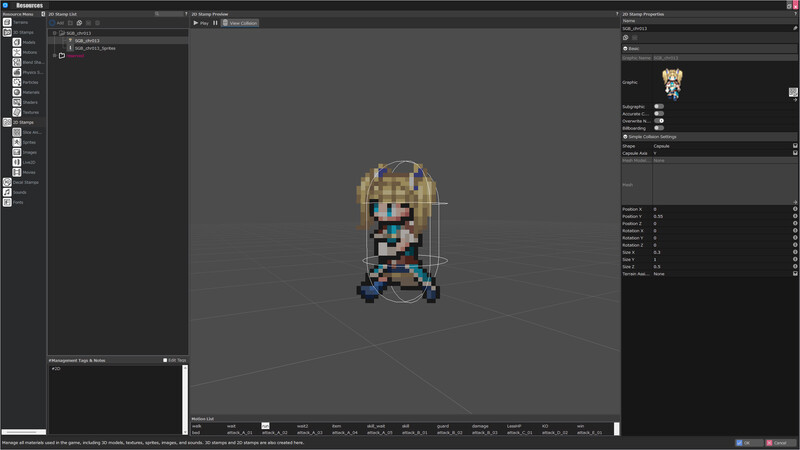Click the Name input field SGB_chr013
The image size is (800, 450).
pos(706,29)
